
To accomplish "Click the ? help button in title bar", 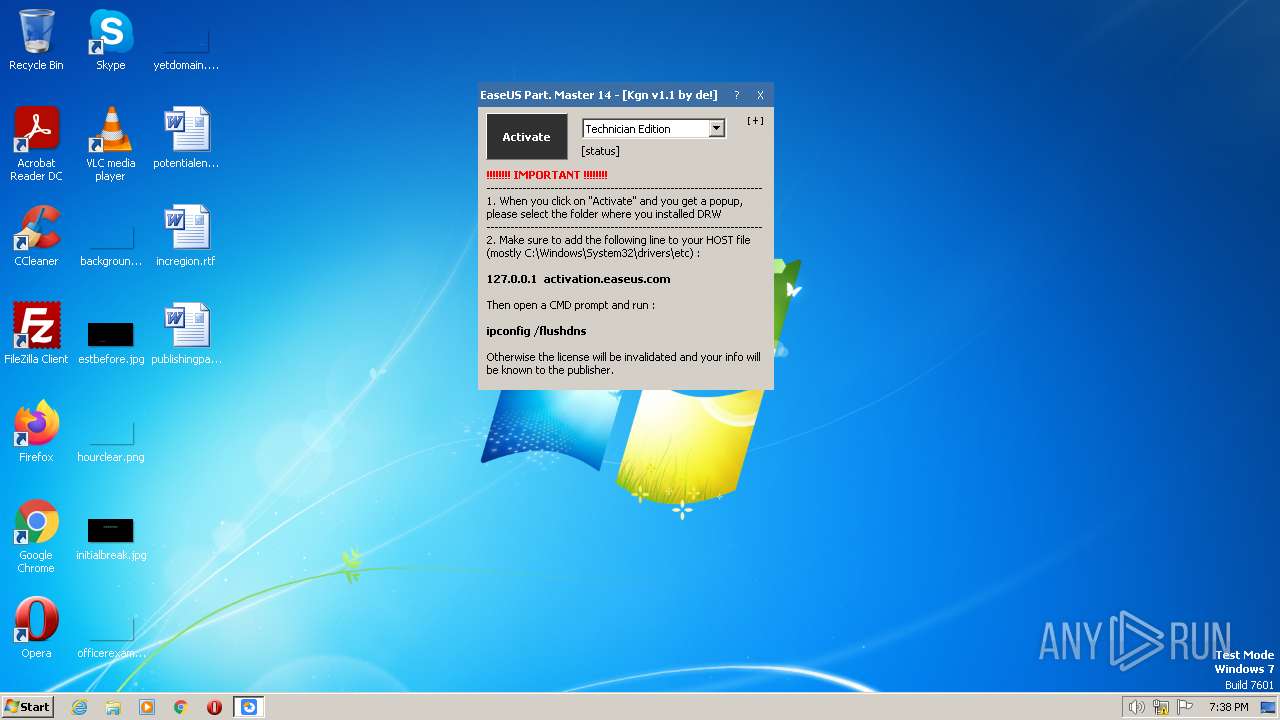I will (737, 95).
